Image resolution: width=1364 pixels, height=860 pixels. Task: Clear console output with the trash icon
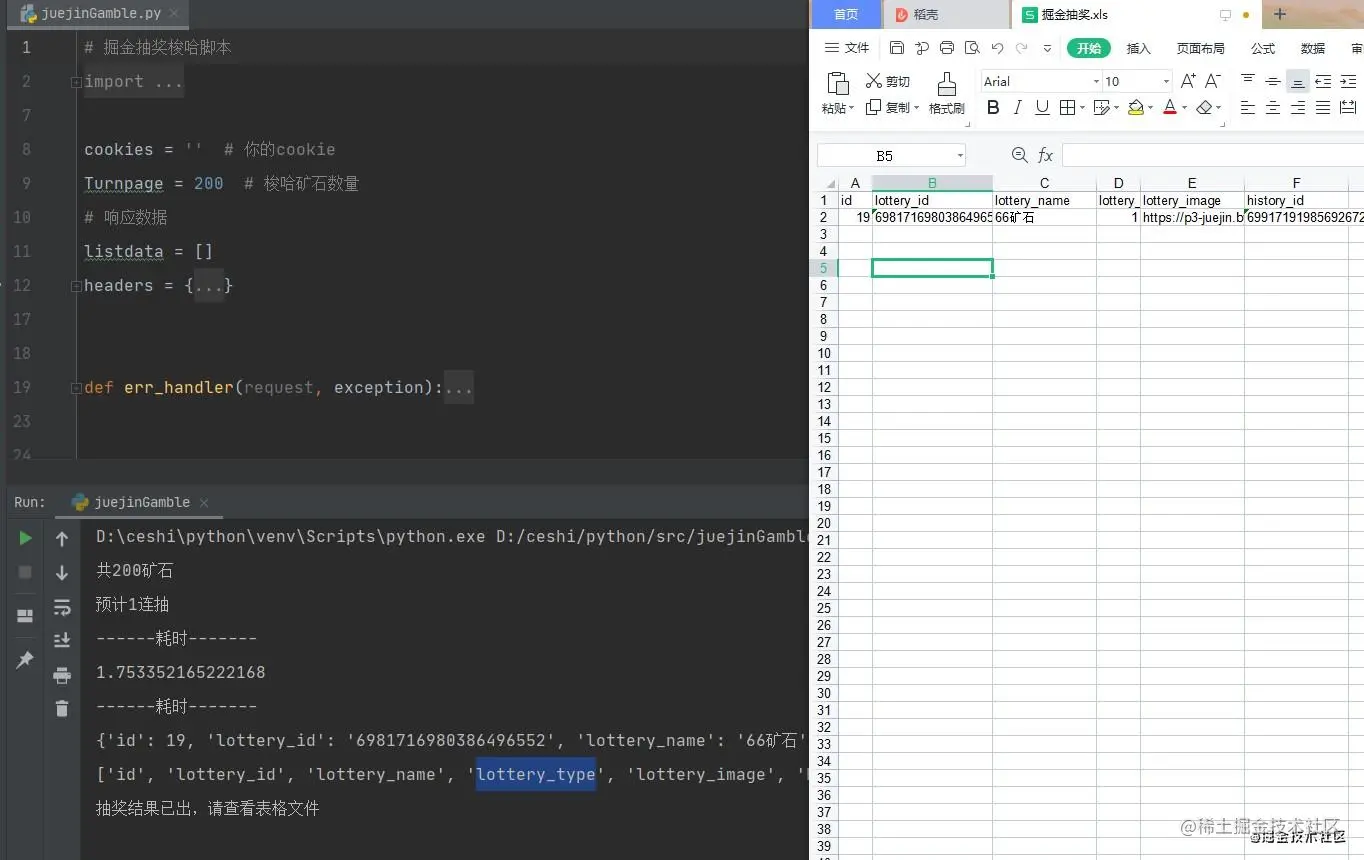tap(62, 708)
